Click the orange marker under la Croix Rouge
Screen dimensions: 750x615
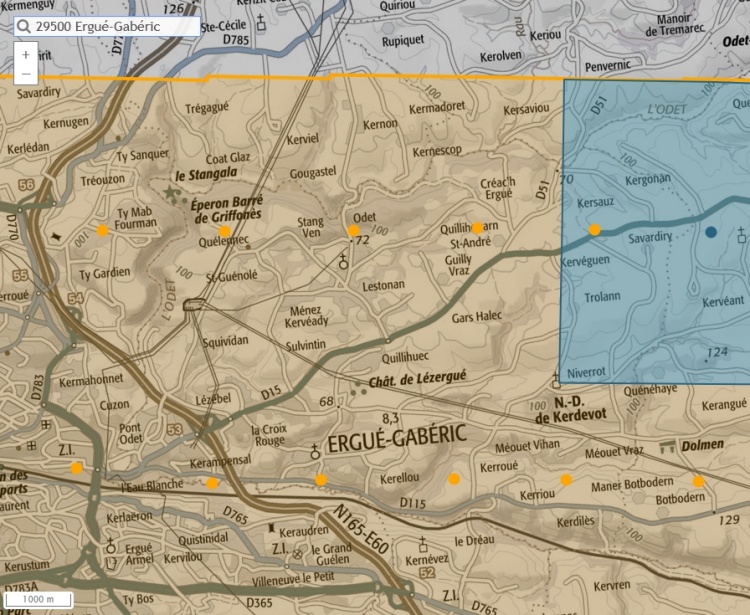[x=320, y=480]
